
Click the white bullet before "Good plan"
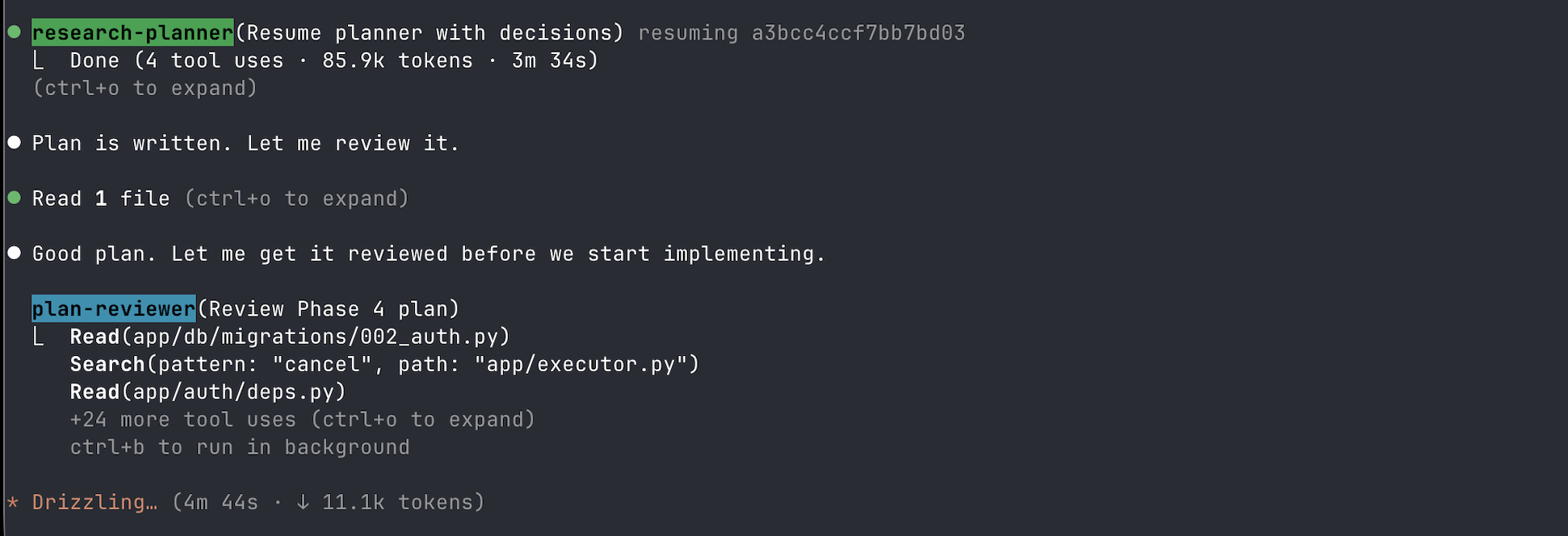tap(14, 253)
